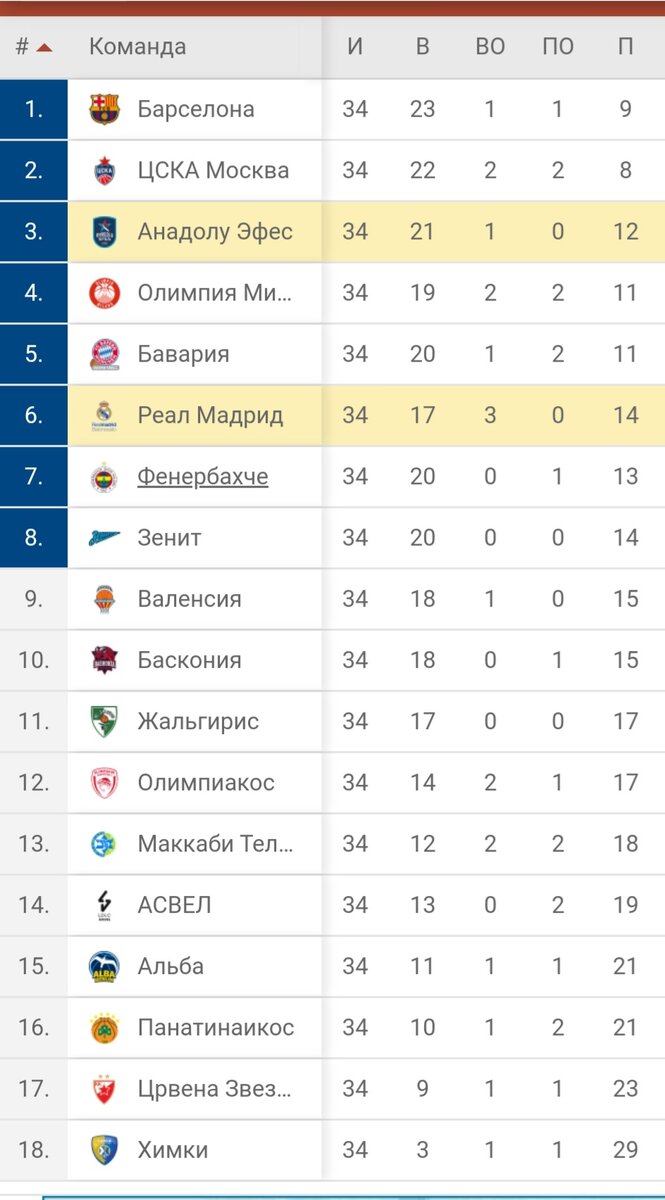
Task: Click the Anadolu Efes club emblem
Action: pos(104,231)
